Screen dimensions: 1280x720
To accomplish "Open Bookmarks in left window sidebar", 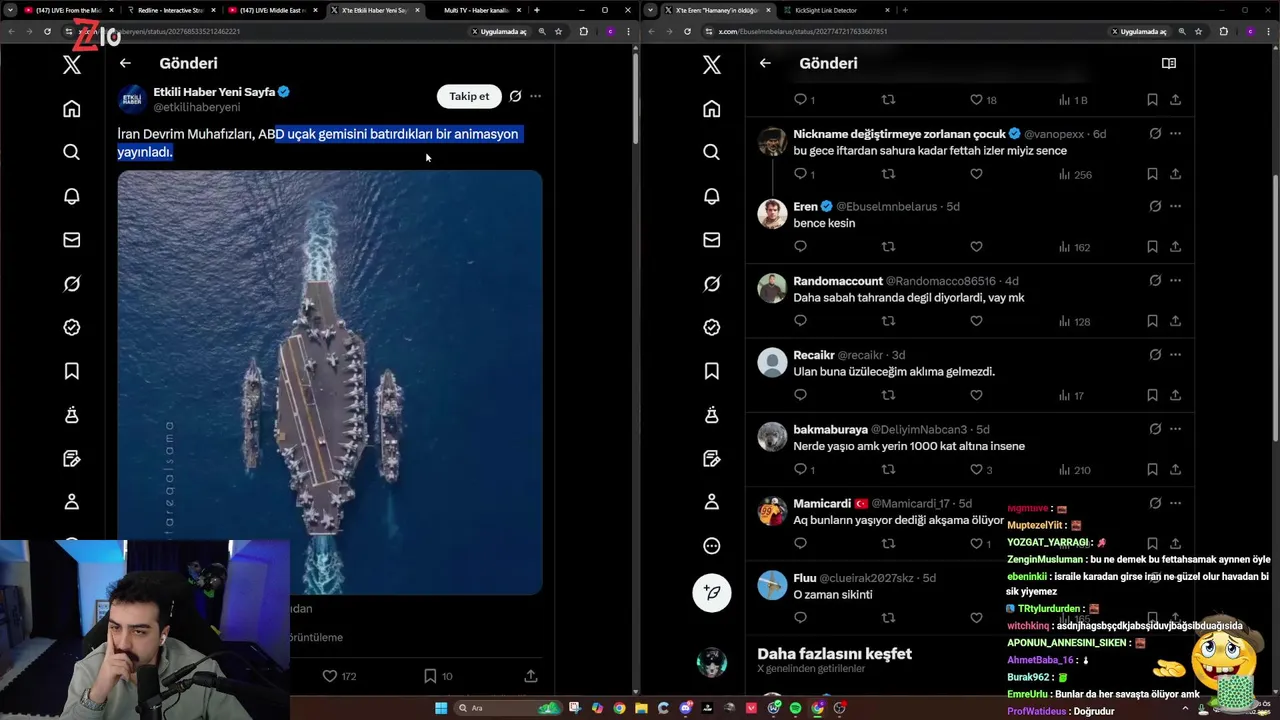I will 71,371.
